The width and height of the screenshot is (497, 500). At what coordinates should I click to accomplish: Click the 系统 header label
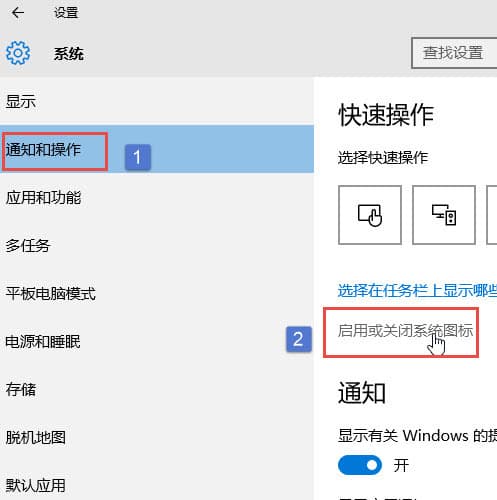(69, 53)
